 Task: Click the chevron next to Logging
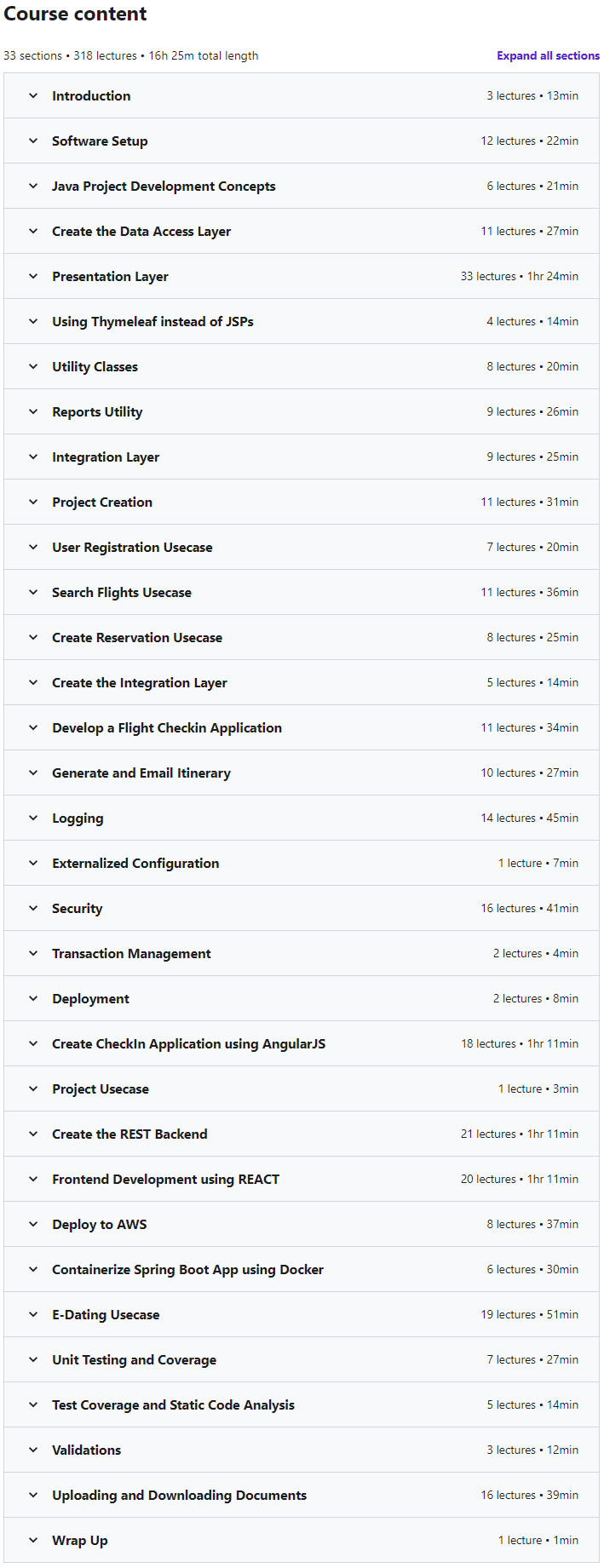(x=33, y=818)
